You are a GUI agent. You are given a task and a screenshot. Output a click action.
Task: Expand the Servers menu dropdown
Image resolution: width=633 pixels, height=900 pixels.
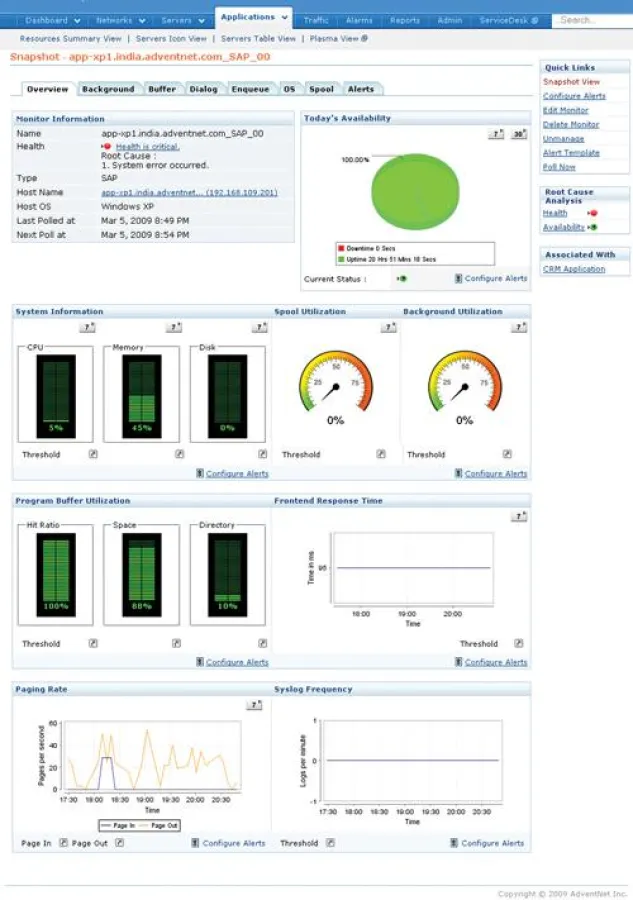click(201, 21)
